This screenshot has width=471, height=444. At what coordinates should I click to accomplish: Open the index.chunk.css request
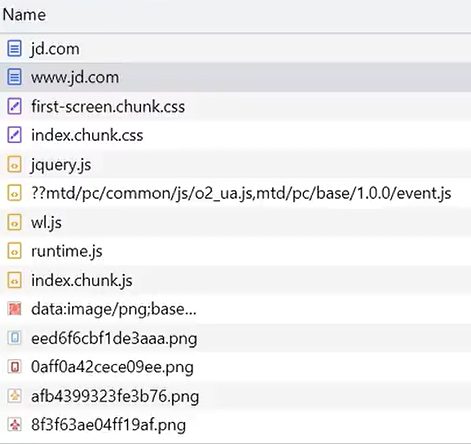click(x=235, y=135)
